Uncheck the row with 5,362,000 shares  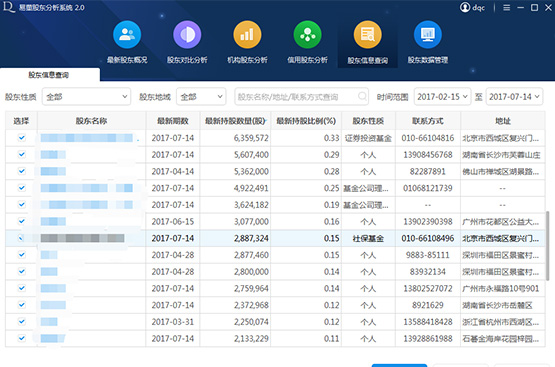tap(22, 171)
